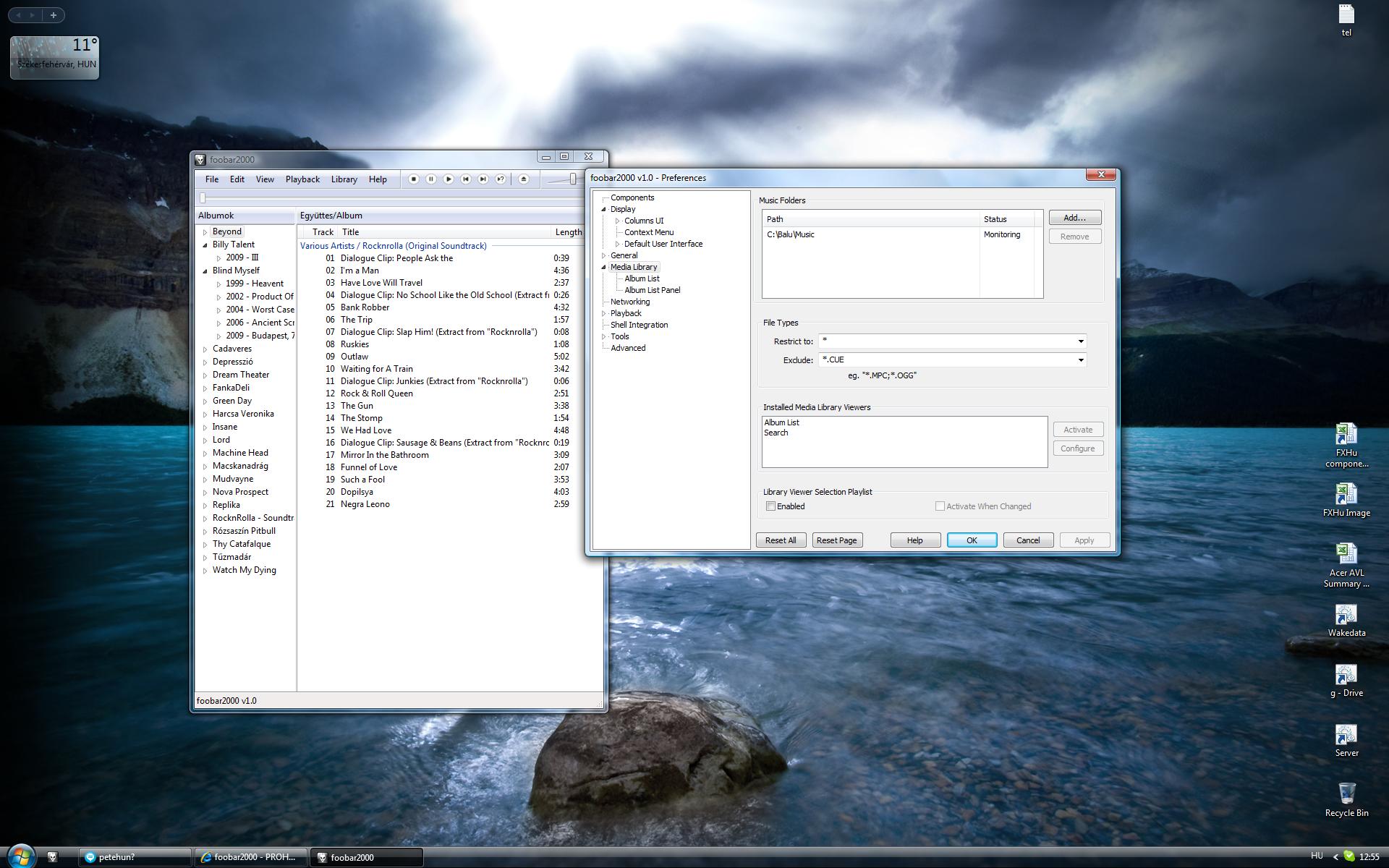This screenshot has height=868, width=1389.
Task: Select Search in Installed Viewers list
Action: click(776, 433)
